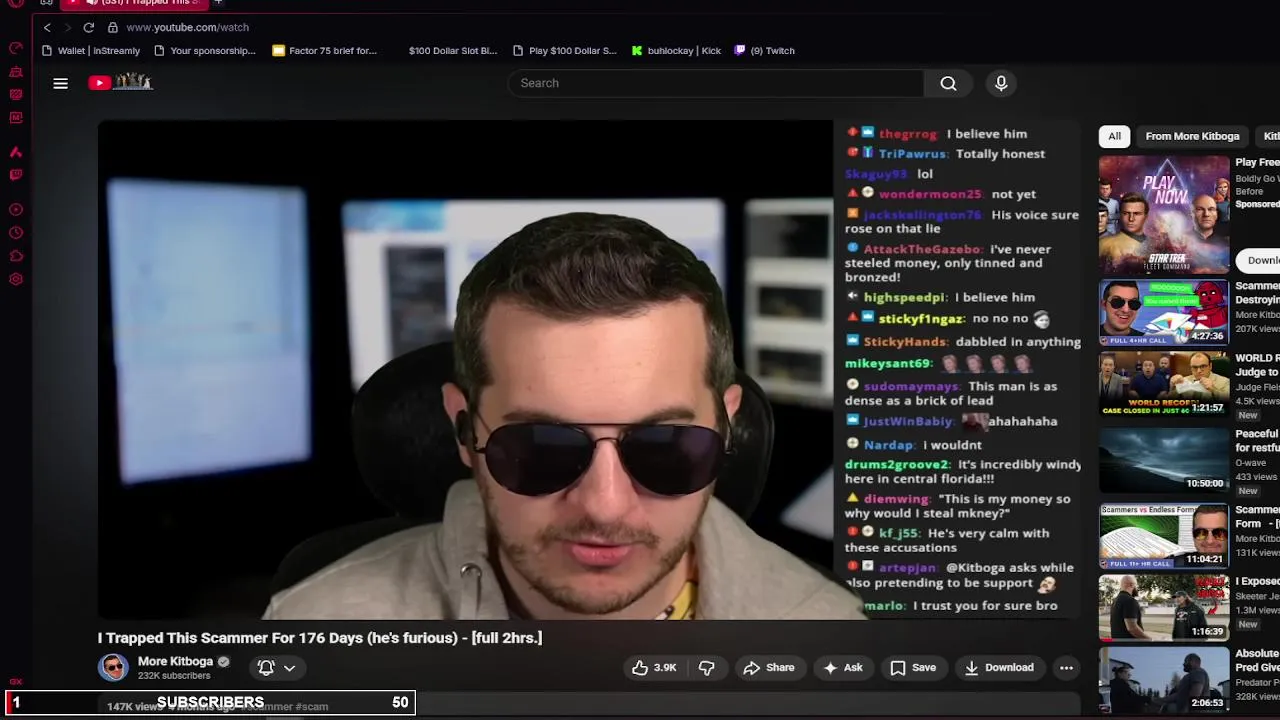Ask about this video
Screen dimensions: 1280x720
[842, 667]
